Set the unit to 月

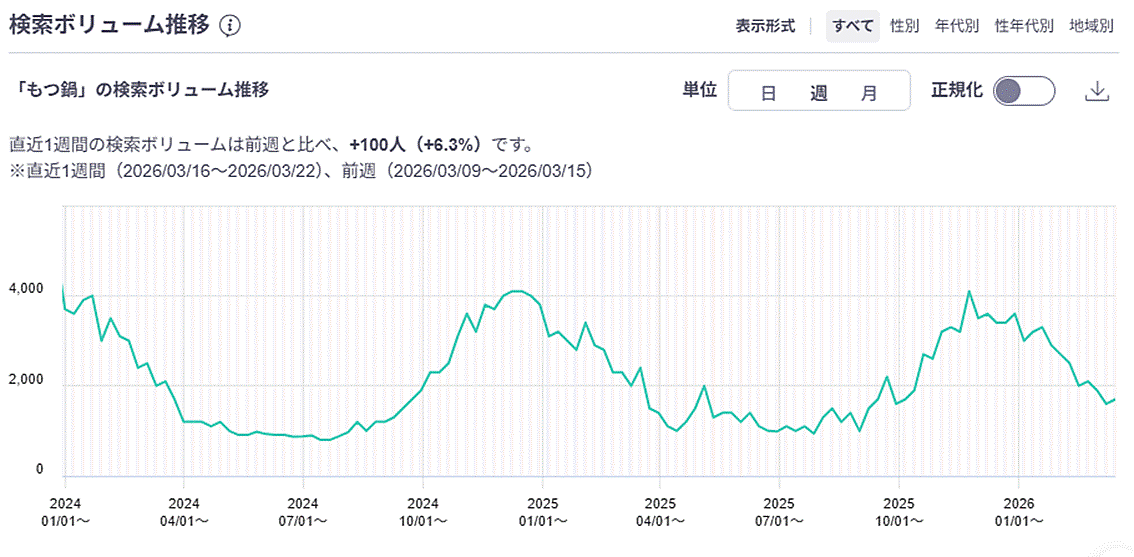[869, 93]
